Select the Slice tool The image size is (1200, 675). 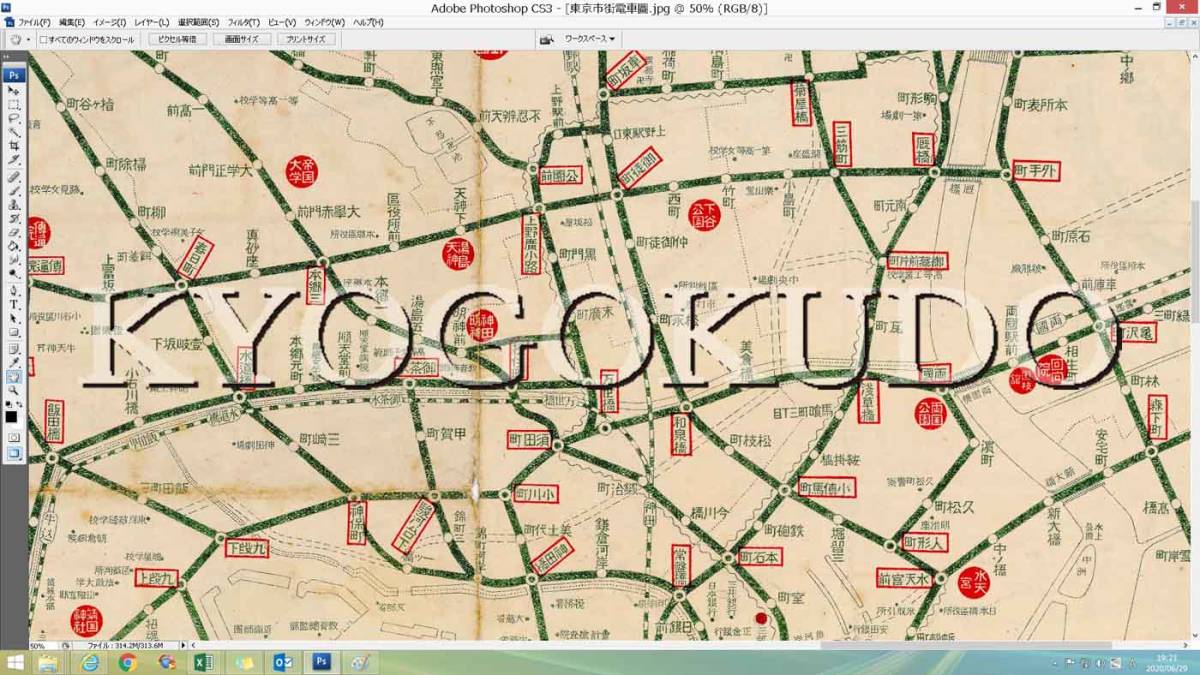click(14, 160)
